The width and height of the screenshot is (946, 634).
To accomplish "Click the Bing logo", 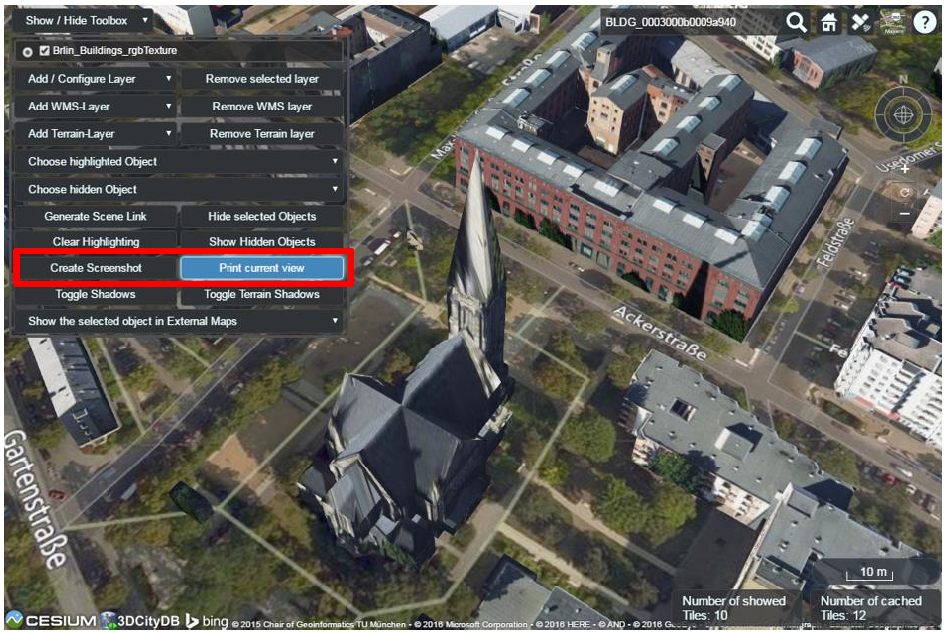I will (207, 621).
